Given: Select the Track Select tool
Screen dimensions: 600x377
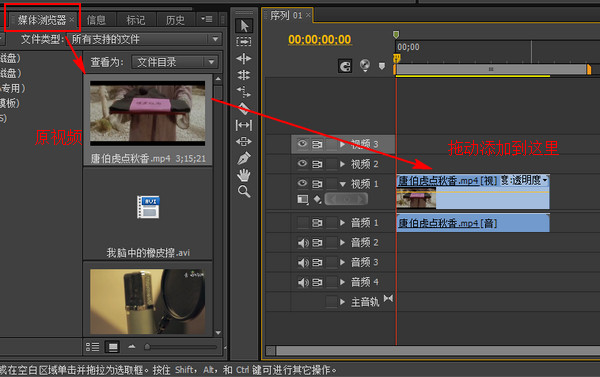Looking at the screenshot, I should pos(244,41).
